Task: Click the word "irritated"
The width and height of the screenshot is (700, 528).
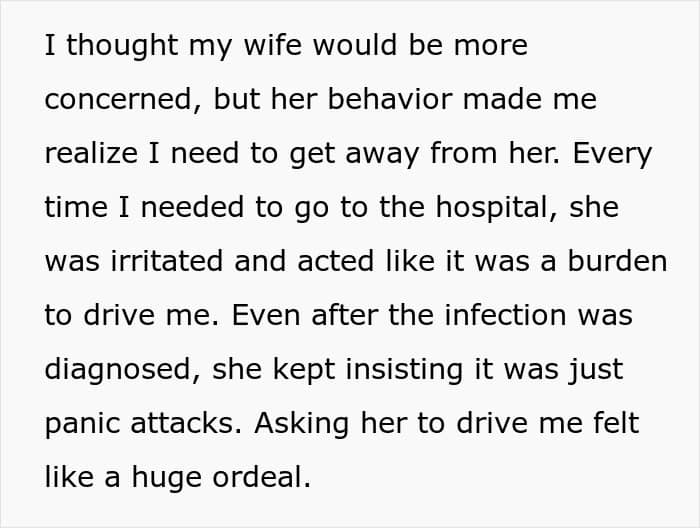Action: click(x=166, y=261)
